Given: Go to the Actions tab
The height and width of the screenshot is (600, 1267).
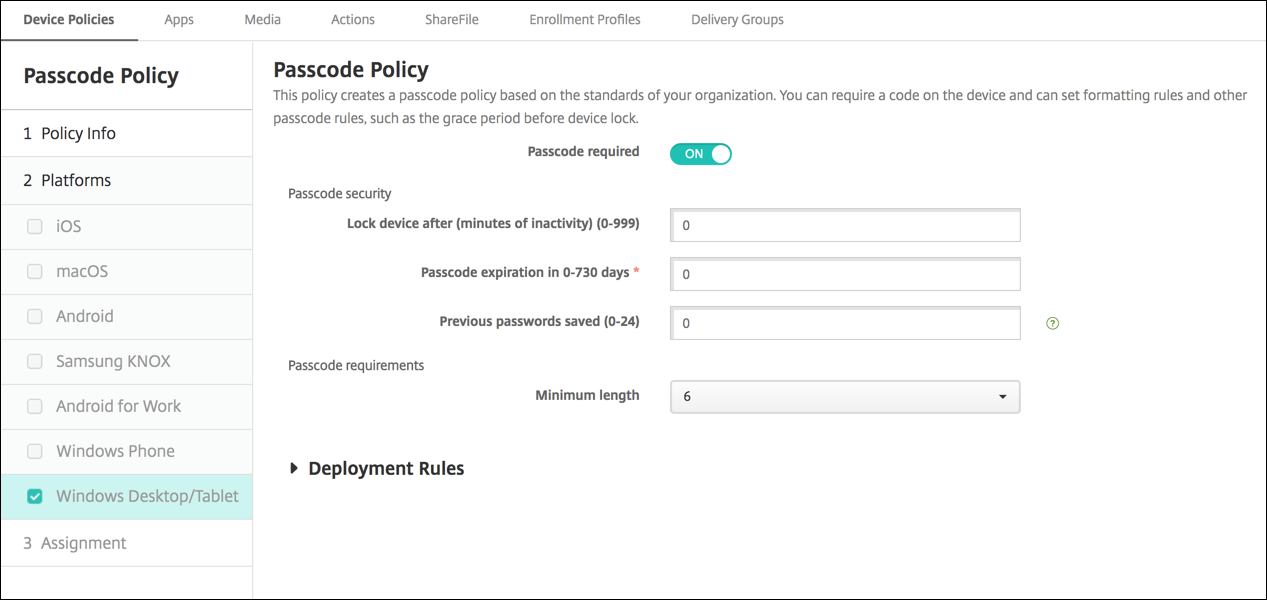Looking at the screenshot, I should click(353, 20).
